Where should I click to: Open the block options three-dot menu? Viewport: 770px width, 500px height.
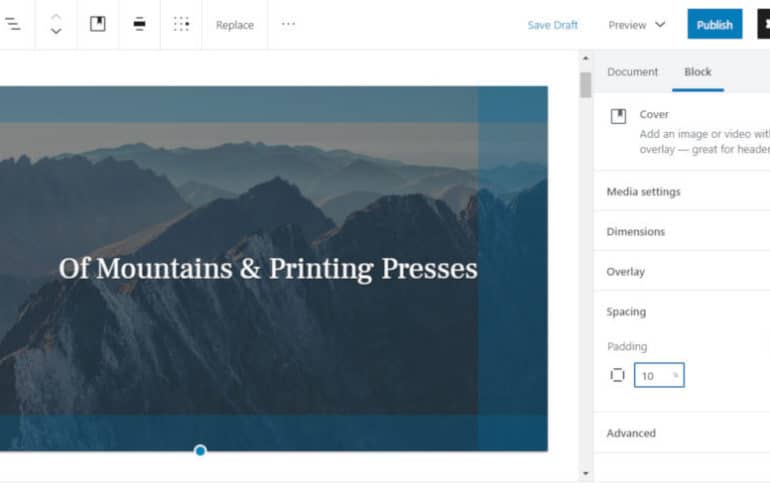point(288,24)
